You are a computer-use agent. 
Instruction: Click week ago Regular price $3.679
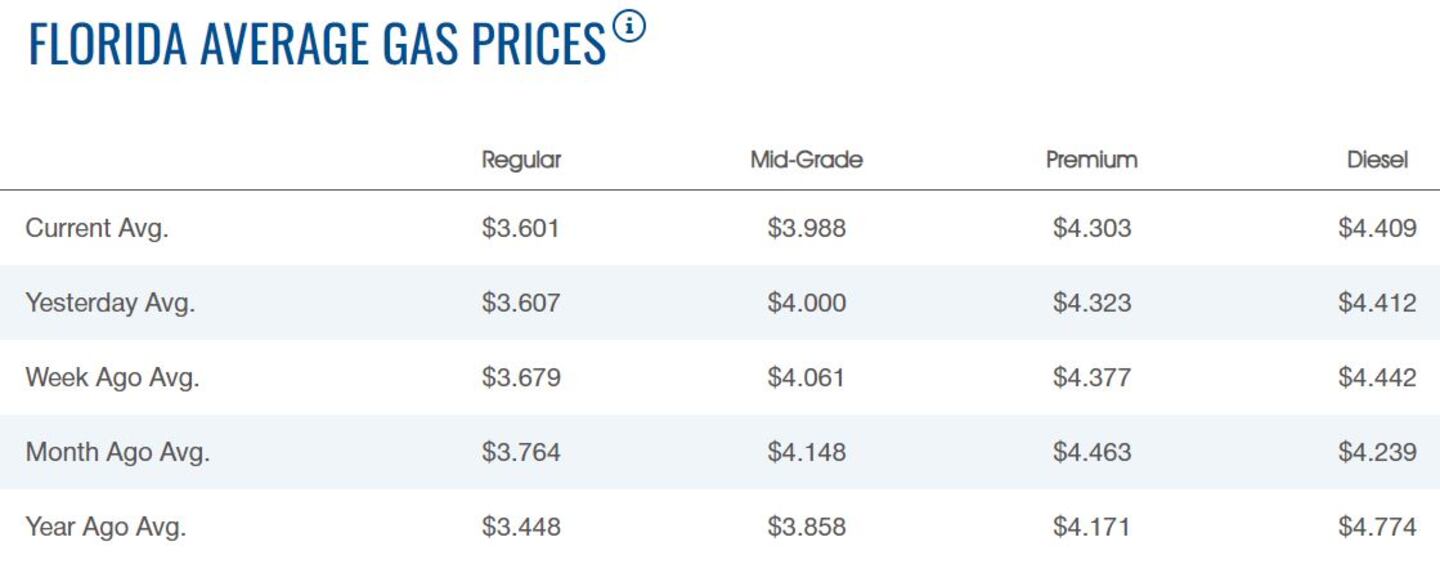point(520,377)
